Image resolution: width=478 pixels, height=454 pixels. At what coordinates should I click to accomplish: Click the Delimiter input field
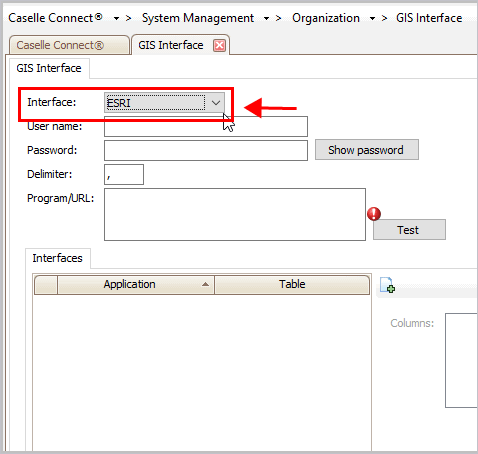[x=124, y=174]
